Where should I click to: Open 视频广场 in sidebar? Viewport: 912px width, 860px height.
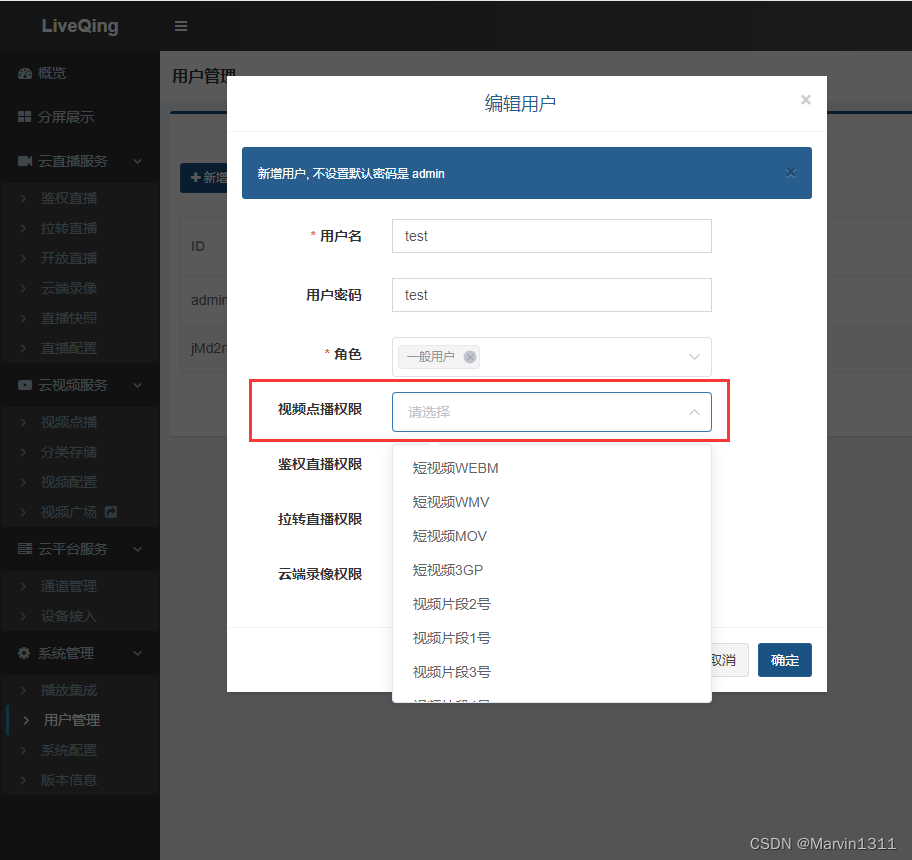click(69, 512)
